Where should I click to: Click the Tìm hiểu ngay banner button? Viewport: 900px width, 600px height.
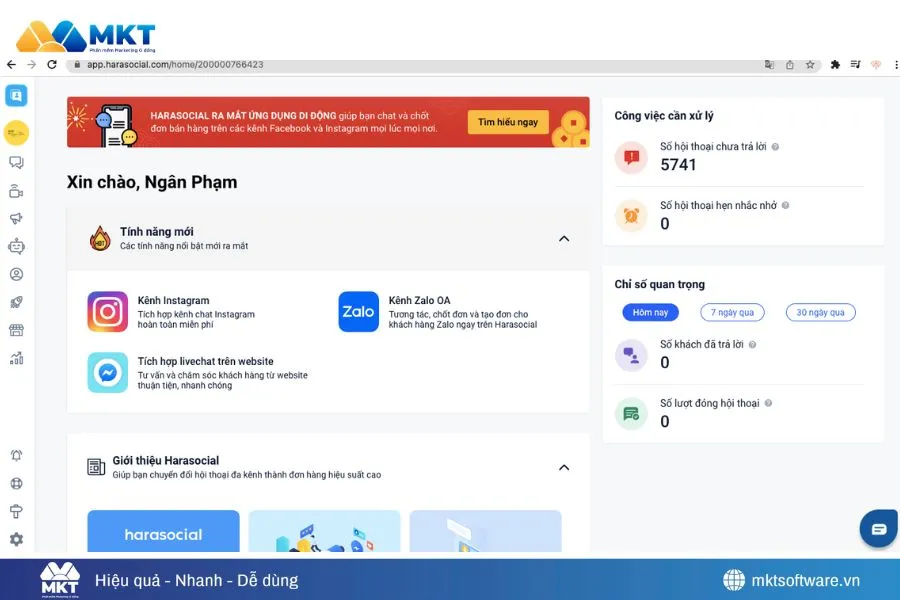pyautogui.click(x=507, y=122)
